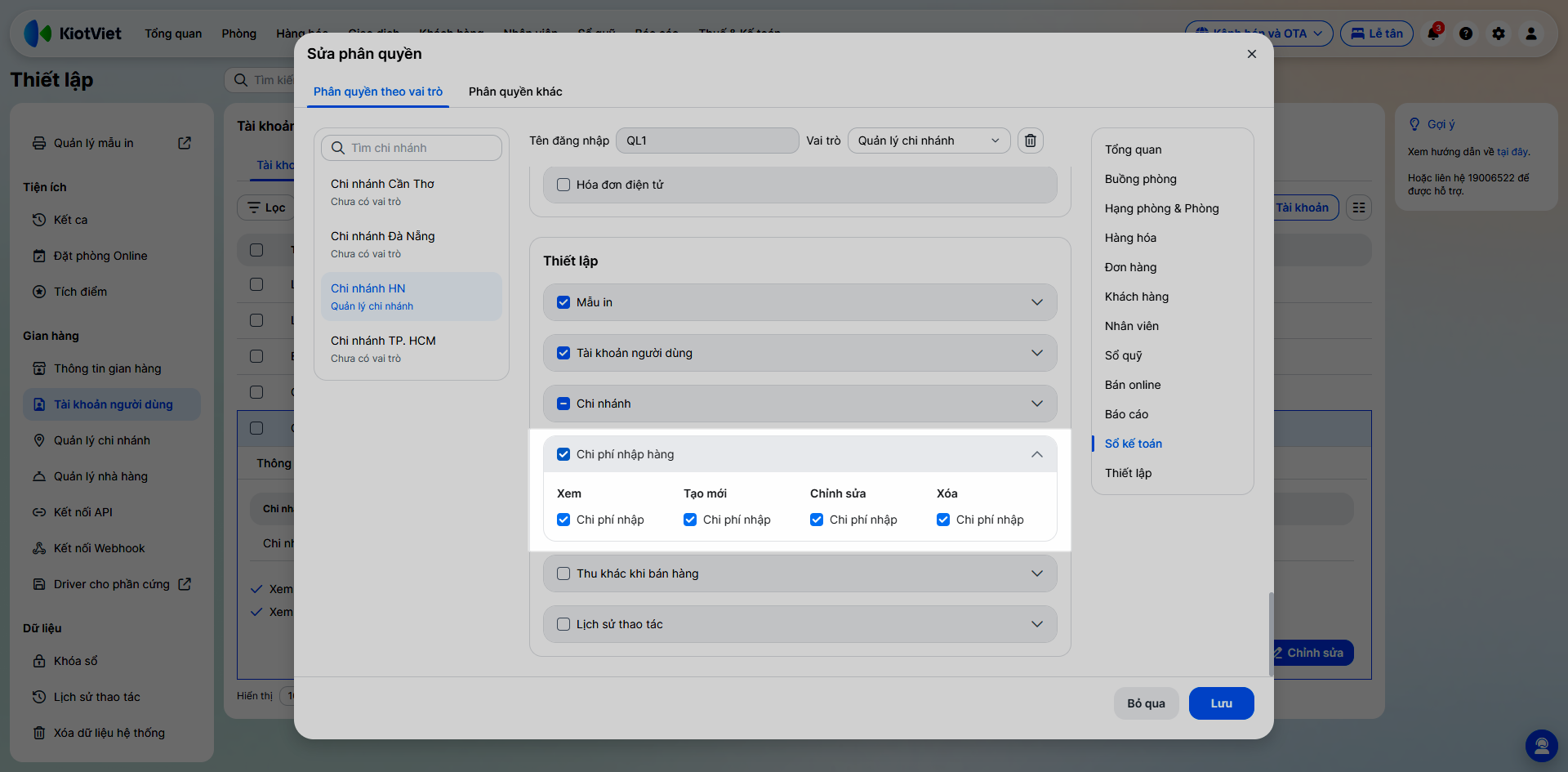This screenshot has height=772, width=1568.
Task: Open the tại đây help link
Action: pyautogui.click(x=1512, y=152)
